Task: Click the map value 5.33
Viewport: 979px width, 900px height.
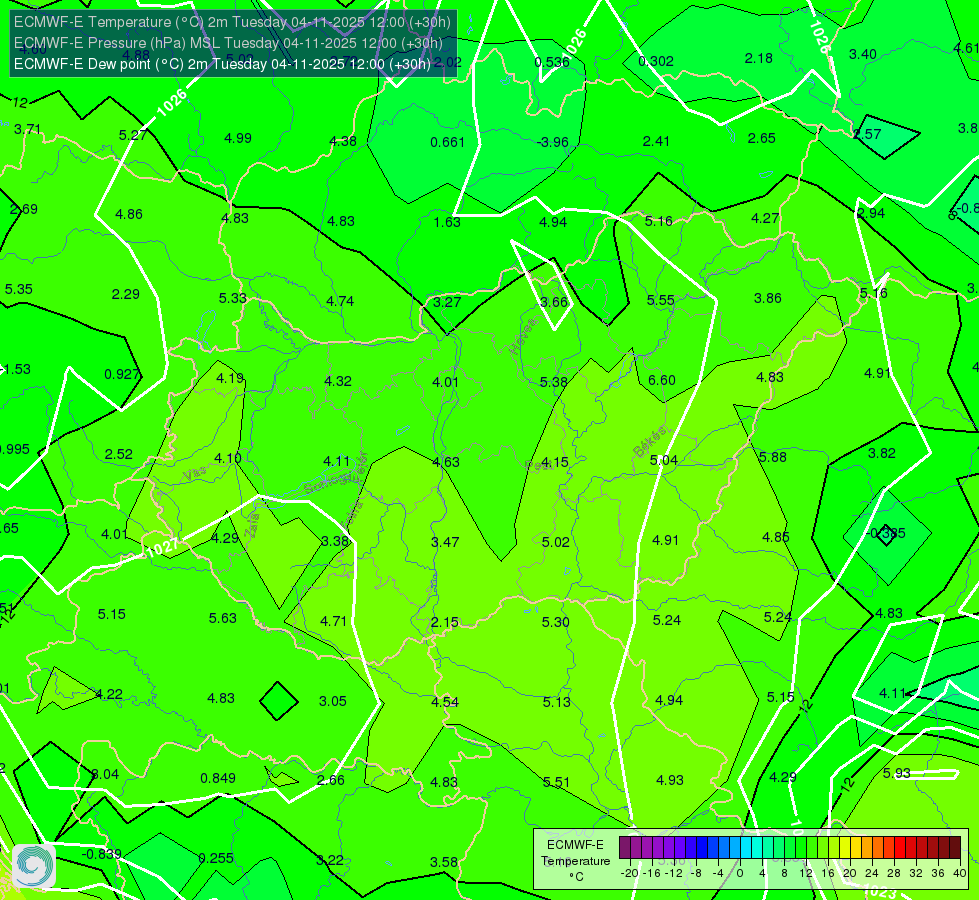Action: click(x=232, y=298)
